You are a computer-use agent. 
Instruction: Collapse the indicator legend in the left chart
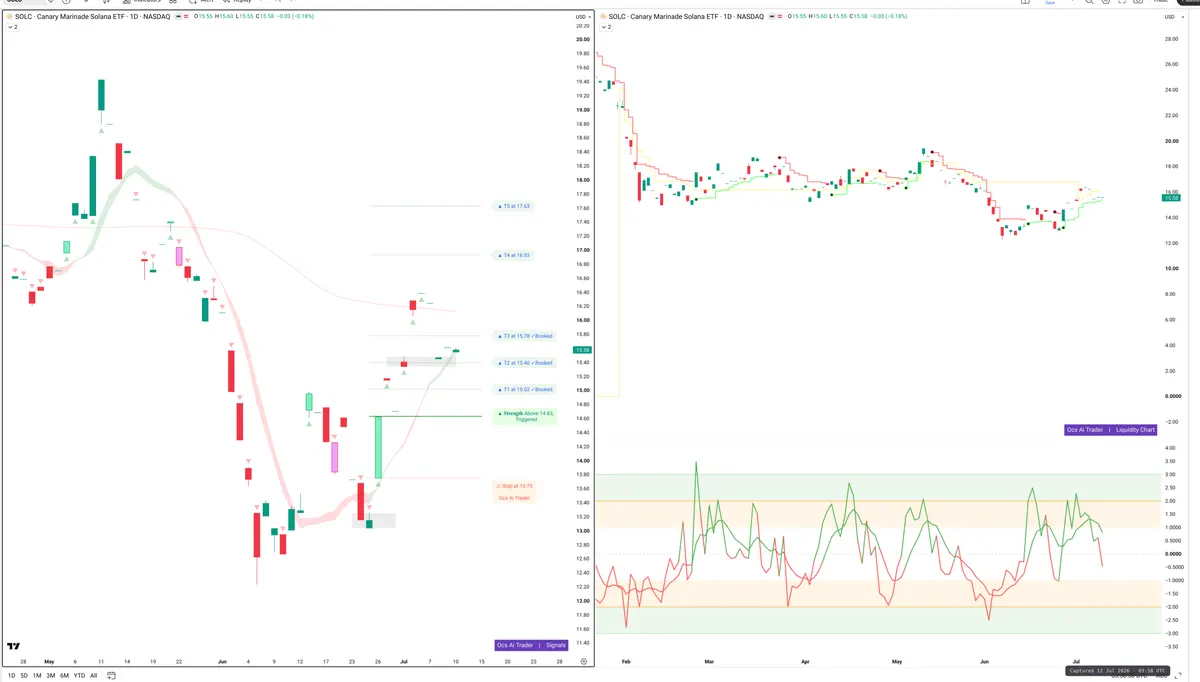(x=11, y=27)
